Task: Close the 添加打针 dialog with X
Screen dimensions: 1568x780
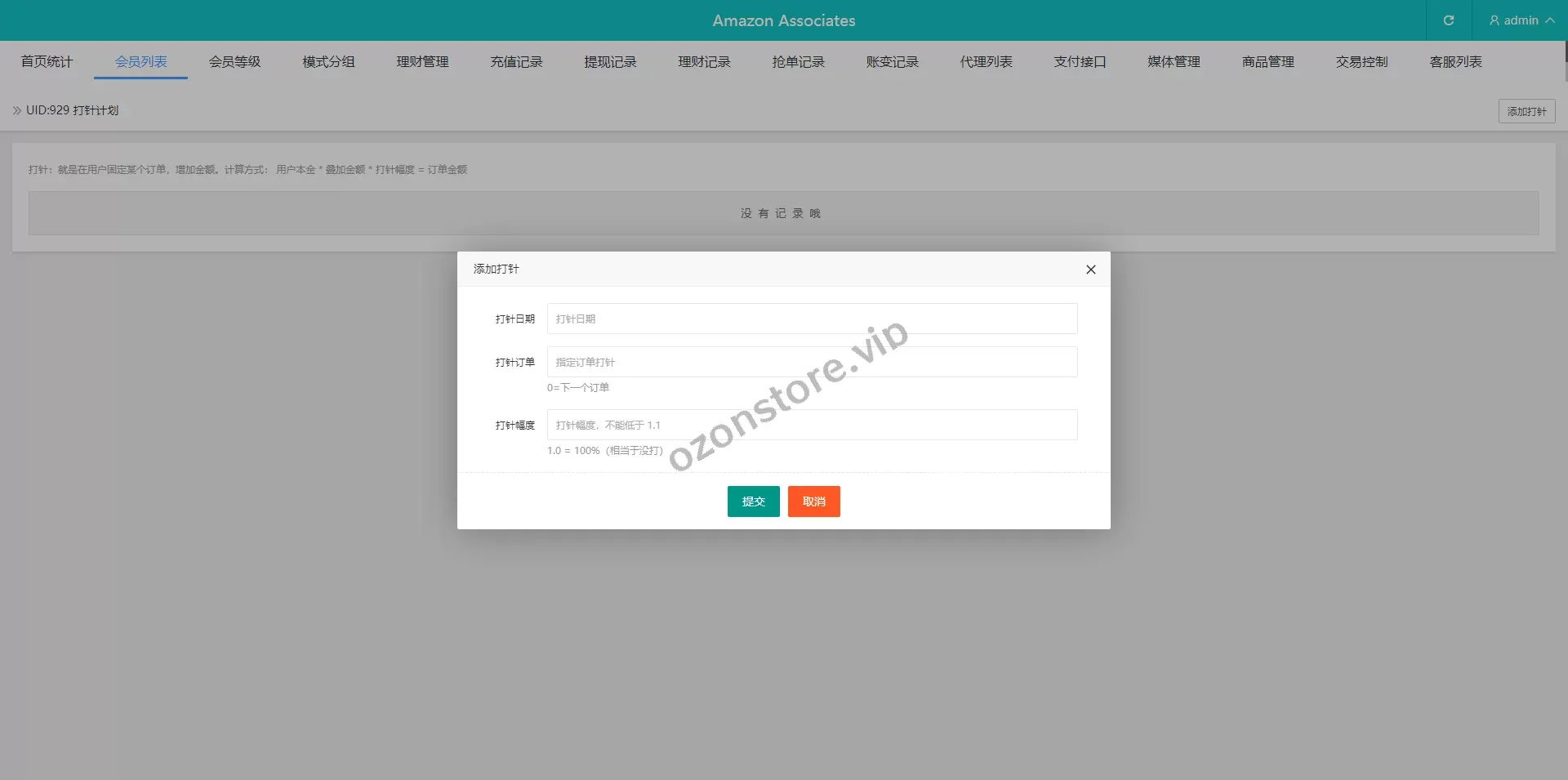Action: [x=1090, y=270]
